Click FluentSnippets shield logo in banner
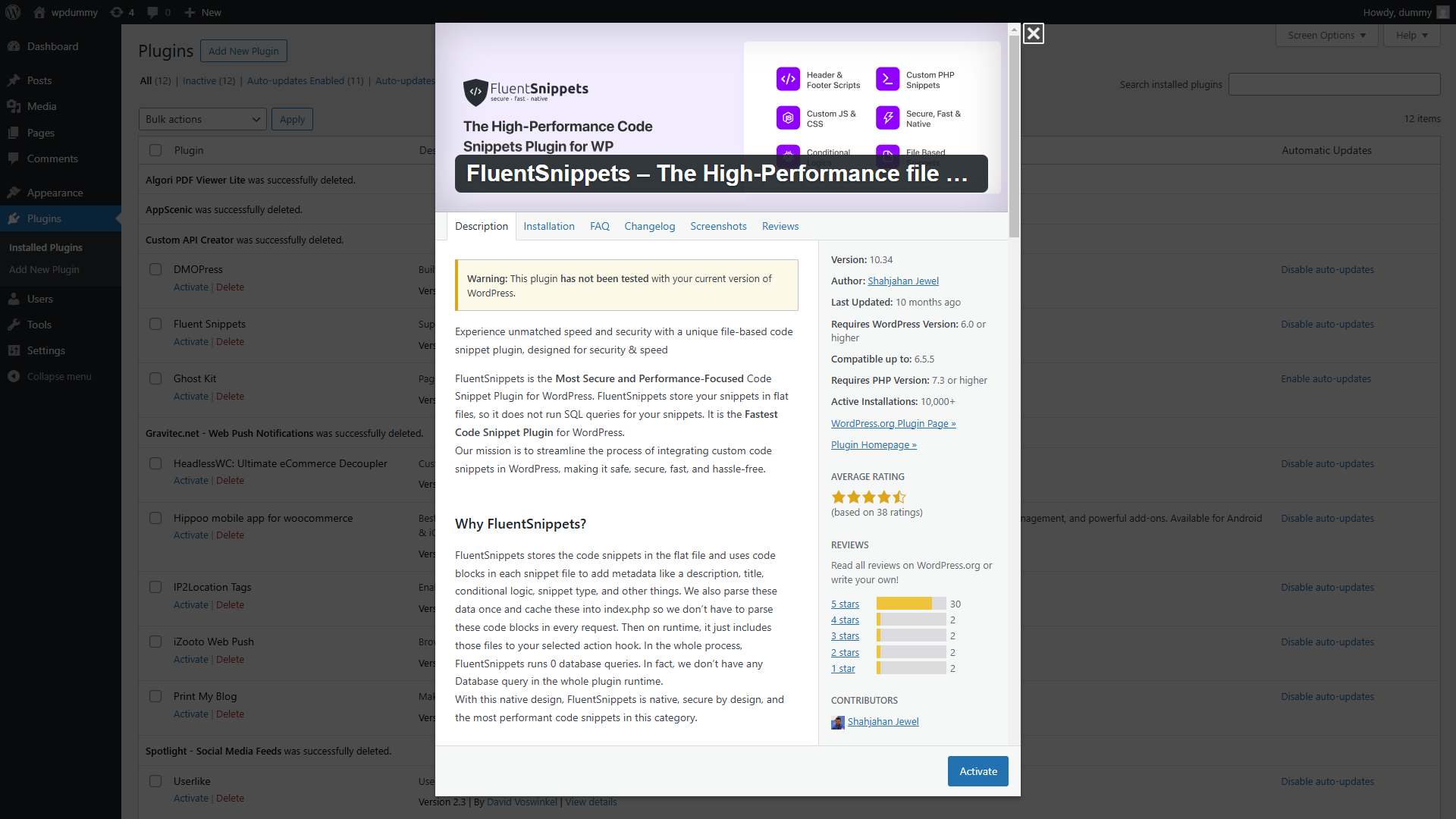This screenshot has height=819, width=1456. 475,92
